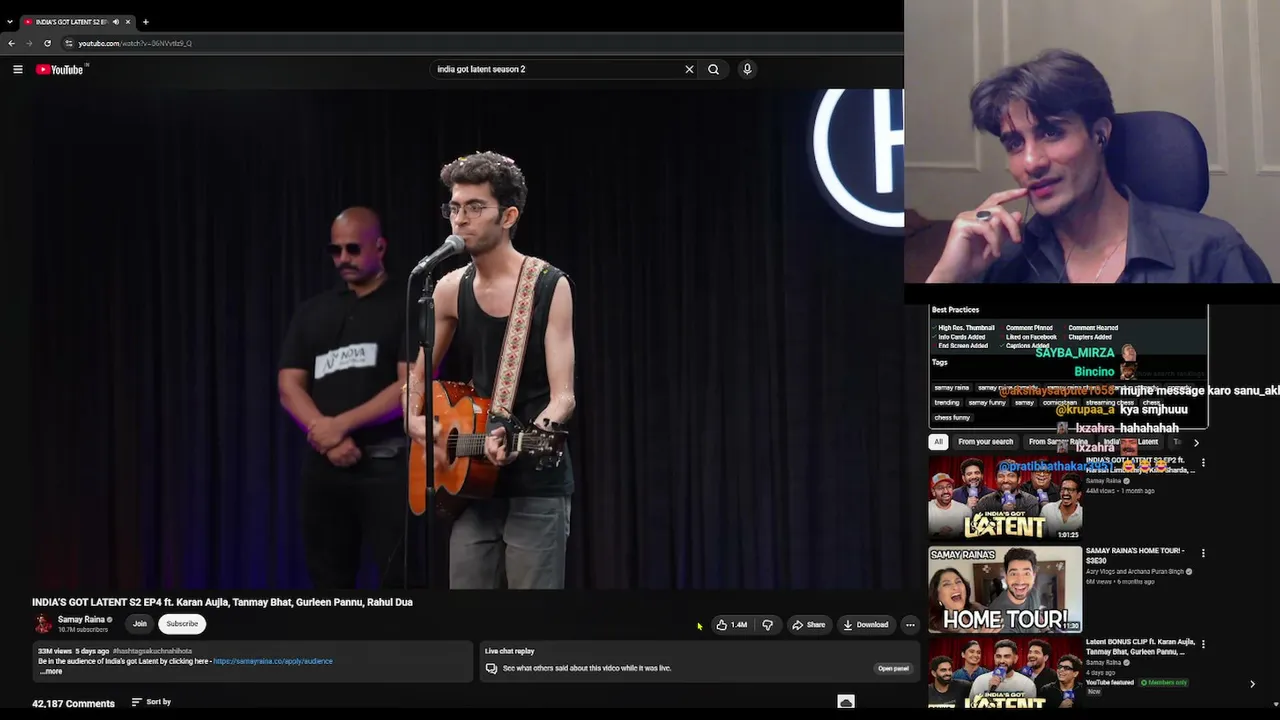The image size is (1280, 720).
Task: Expand description with ...more
Action: pos(52,672)
